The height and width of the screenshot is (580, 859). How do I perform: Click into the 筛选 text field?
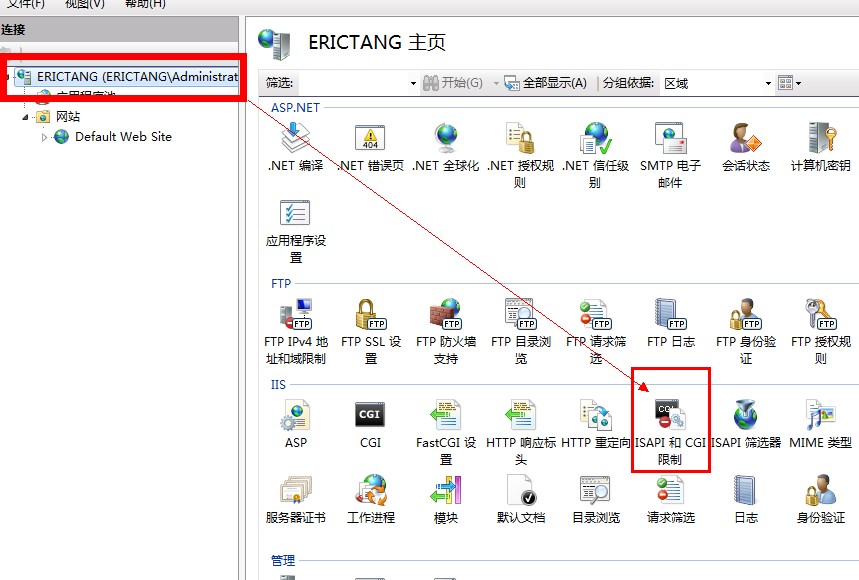point(353,83)
